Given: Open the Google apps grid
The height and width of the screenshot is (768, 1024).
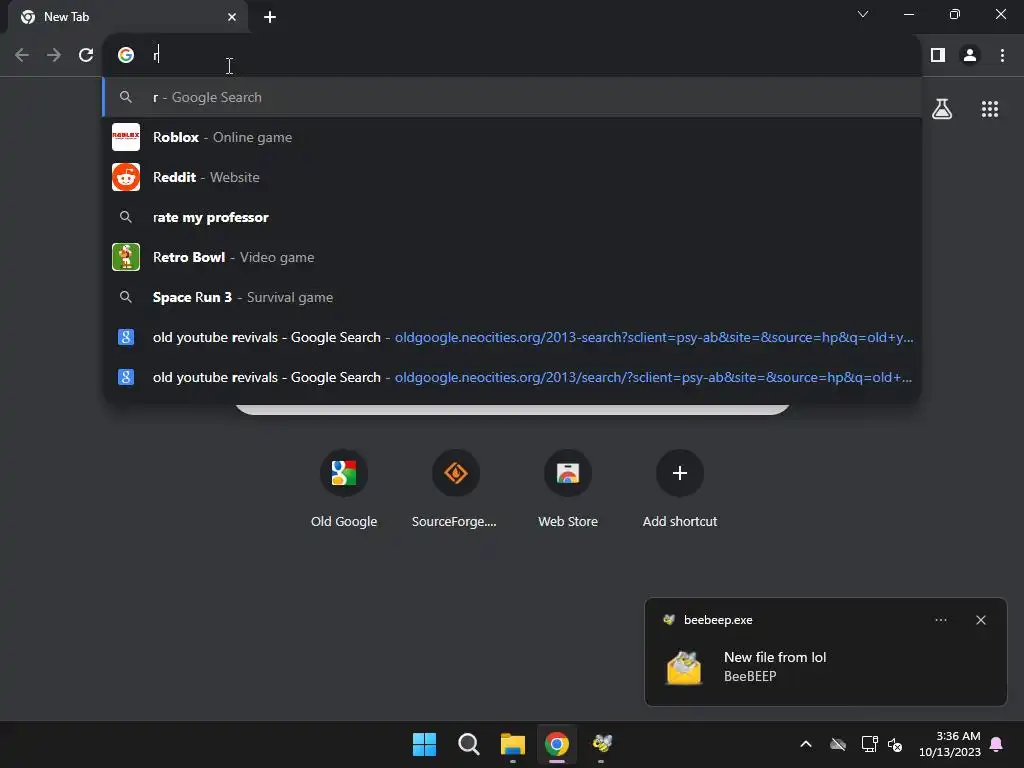Looking at the screenshot, I should coord(990,109).
